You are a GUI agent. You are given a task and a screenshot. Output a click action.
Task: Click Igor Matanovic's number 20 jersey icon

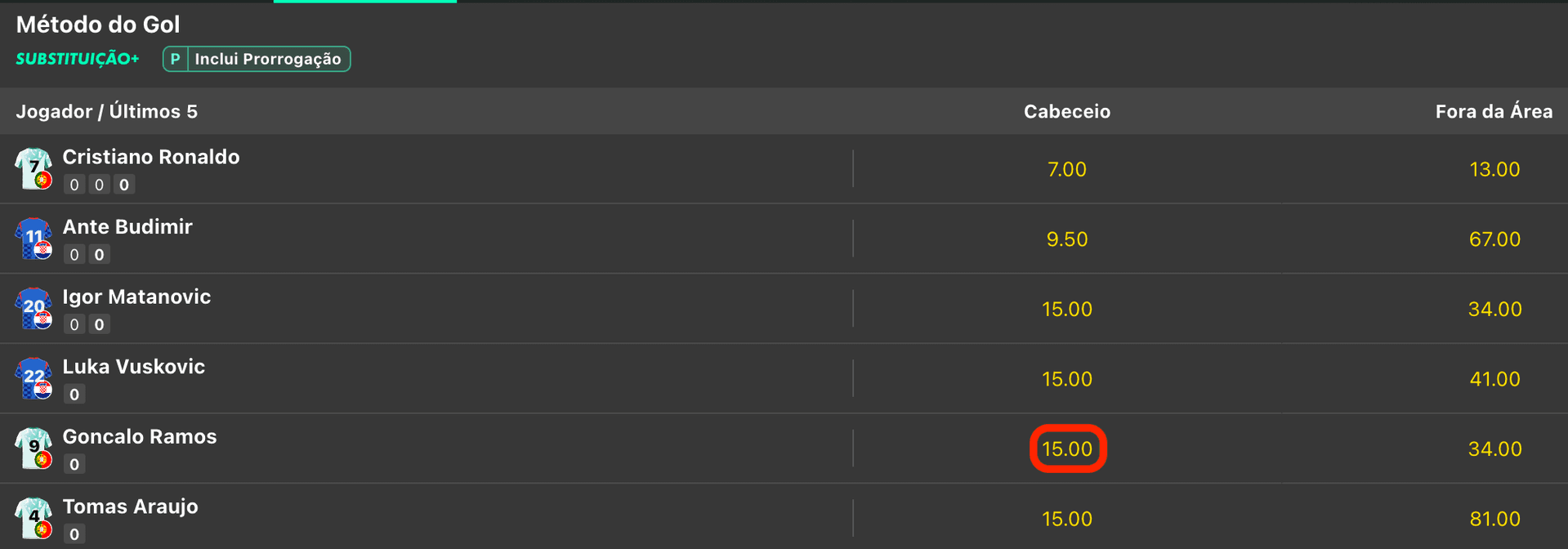[34, 308]
